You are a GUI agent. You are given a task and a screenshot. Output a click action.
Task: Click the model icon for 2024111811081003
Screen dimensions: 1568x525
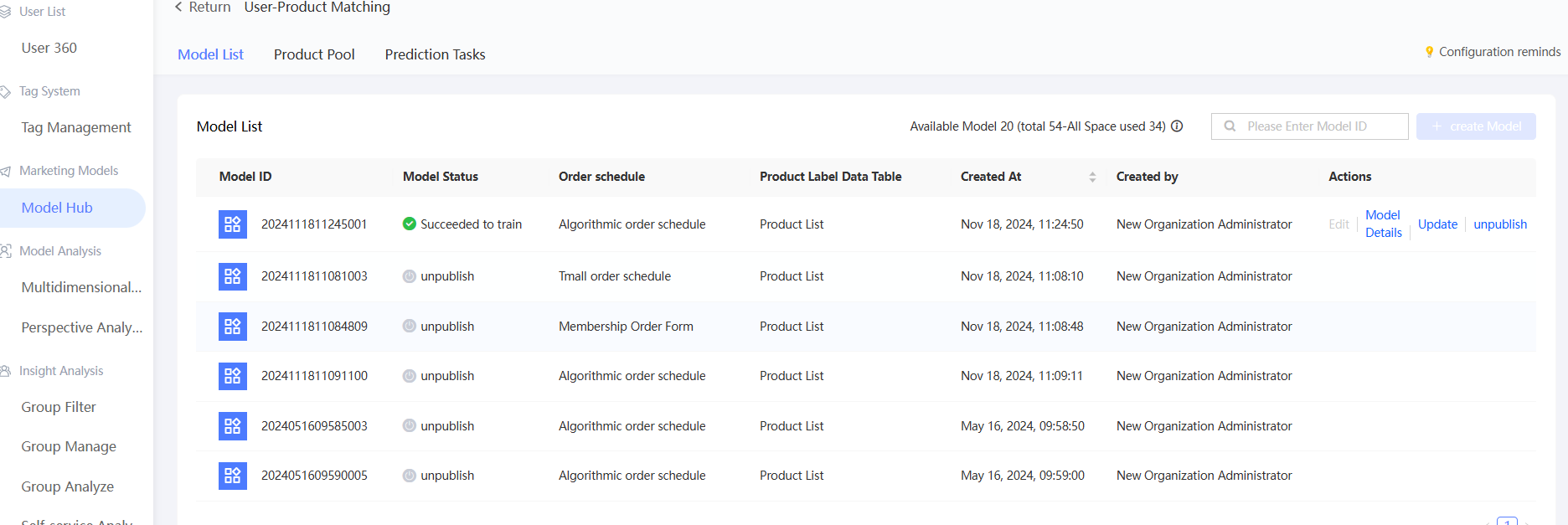pyautogui.click(x=233, y=276)
